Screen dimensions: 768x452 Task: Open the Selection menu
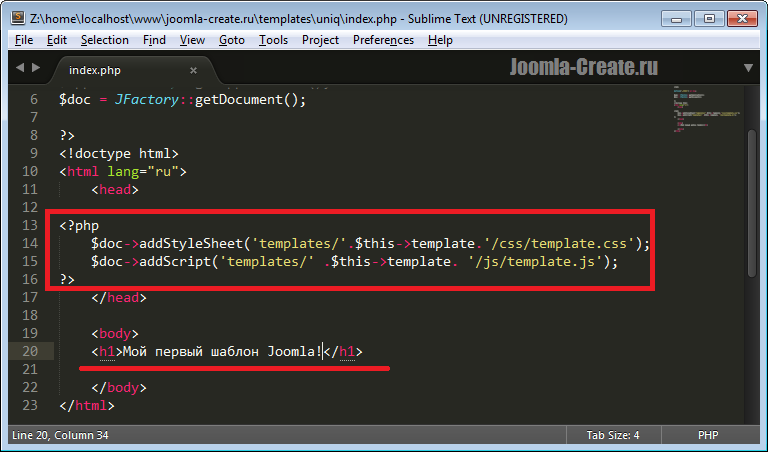[104, 40]
